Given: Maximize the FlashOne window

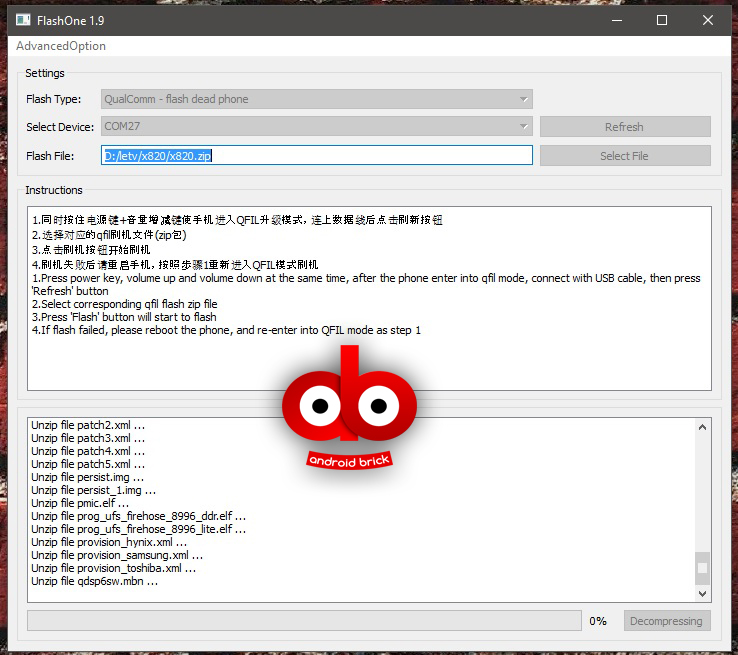Looking at the screenshot, I should 662,19.
